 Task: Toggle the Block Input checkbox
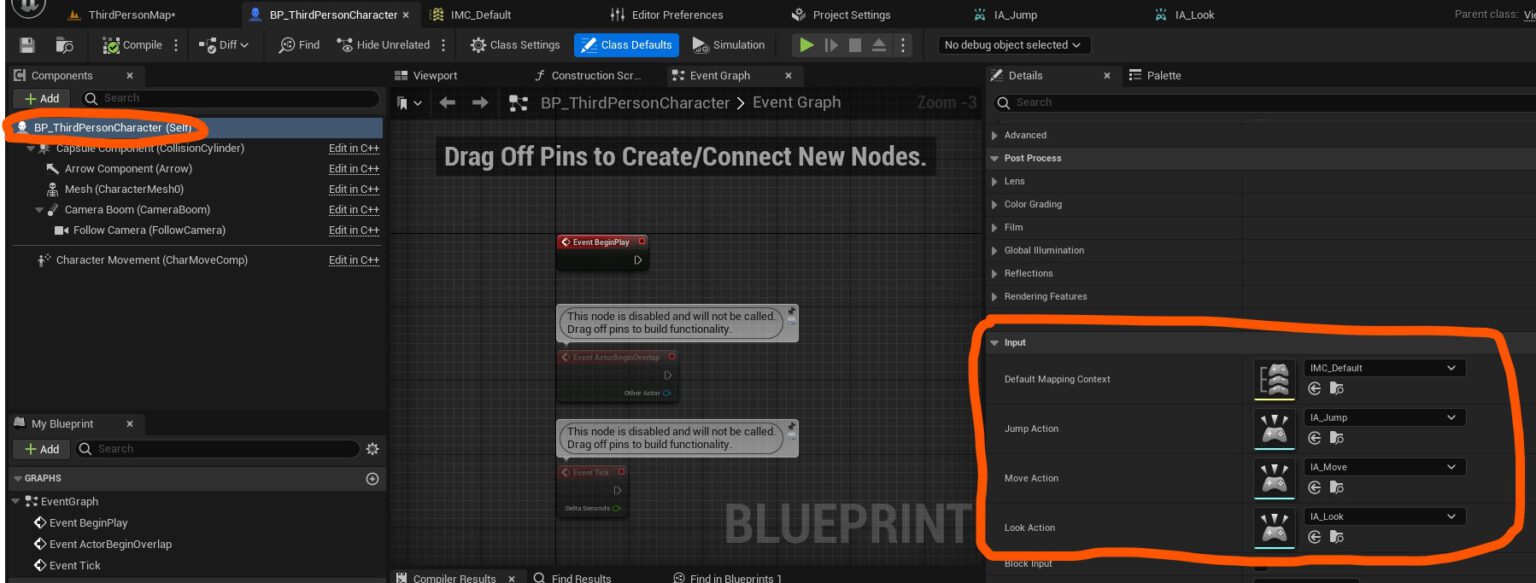[x=1261, y=564]
